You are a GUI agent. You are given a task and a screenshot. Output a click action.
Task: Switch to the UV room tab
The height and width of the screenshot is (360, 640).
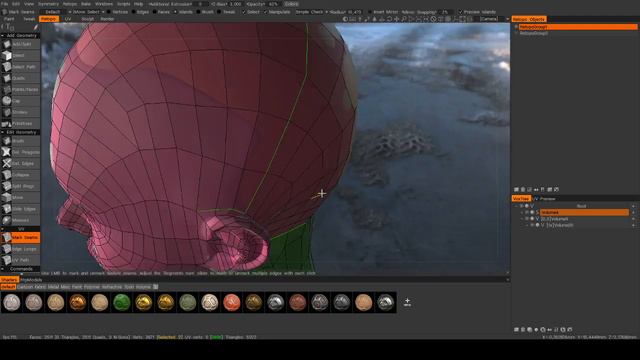coord(68,19)
